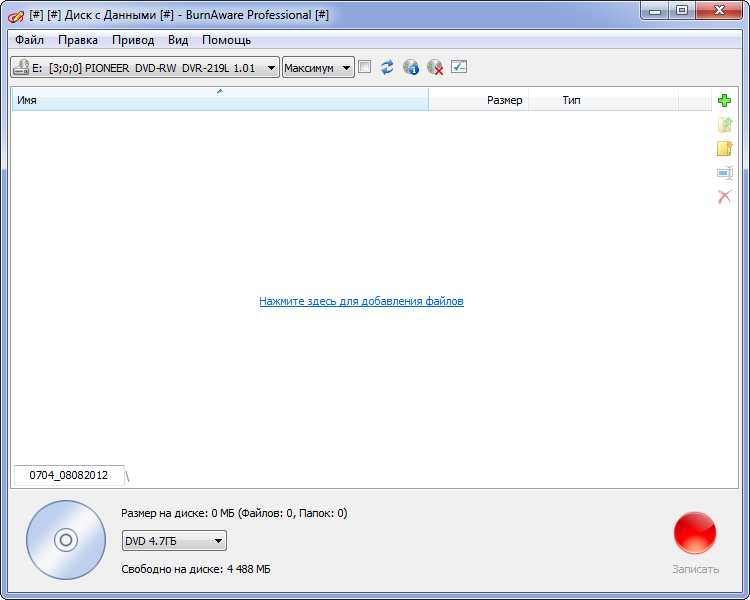Sort by the Тип column header
This screenshot has height=600, width=750.
pyautogui.click(x=604, y=100)
